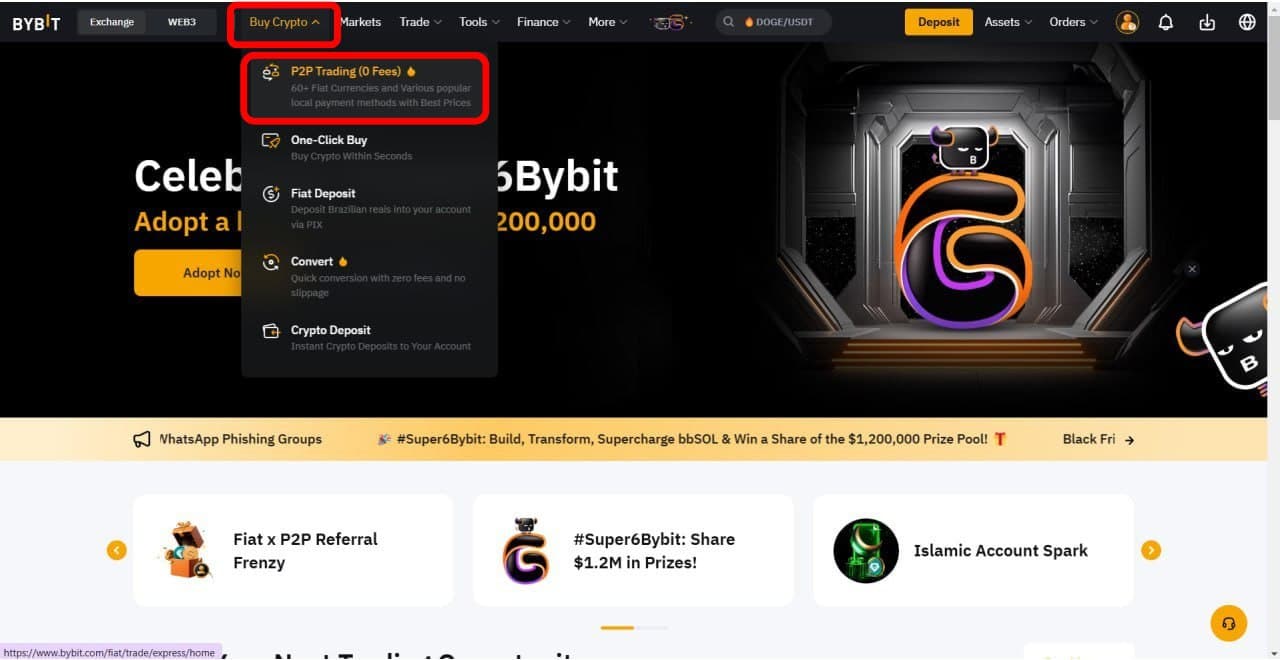
Task: Click the desktop app download icon
Action: (x=1206, y=21)
